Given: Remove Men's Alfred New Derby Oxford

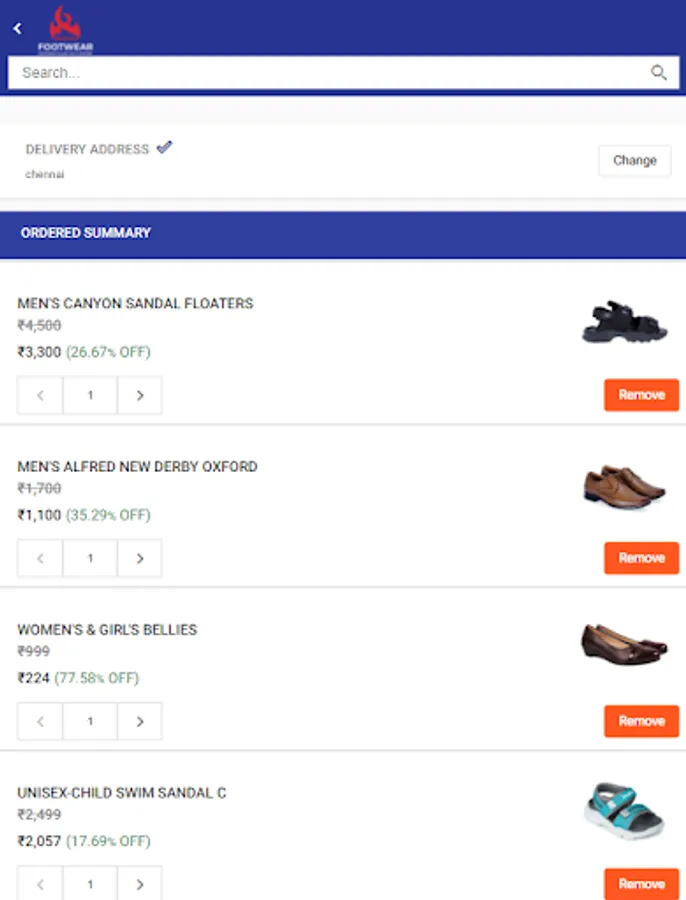Looking at the screenshot, I should tap(641, 558).
